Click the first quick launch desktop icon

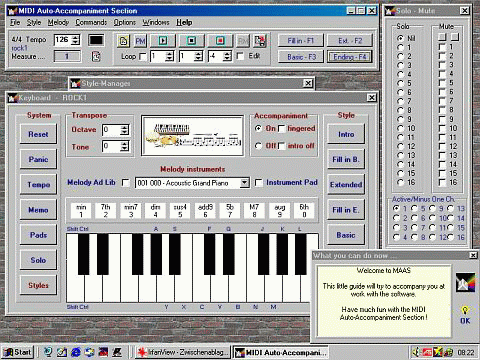pos(48,352)
